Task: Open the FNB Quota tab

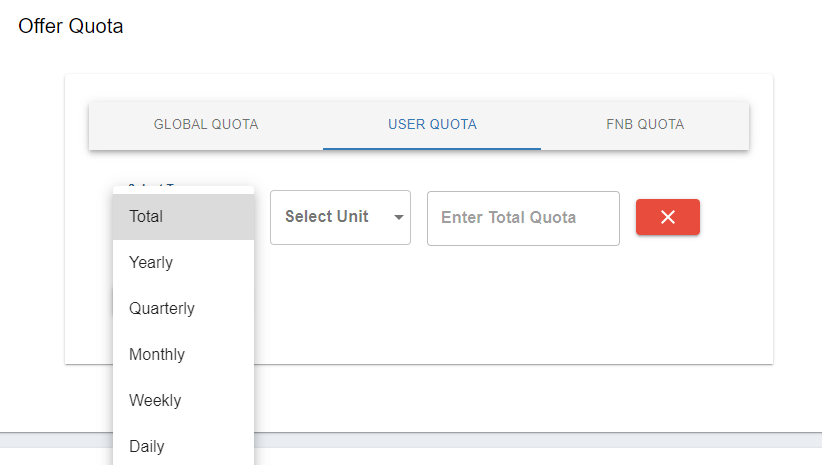Action: pos(645,125)
